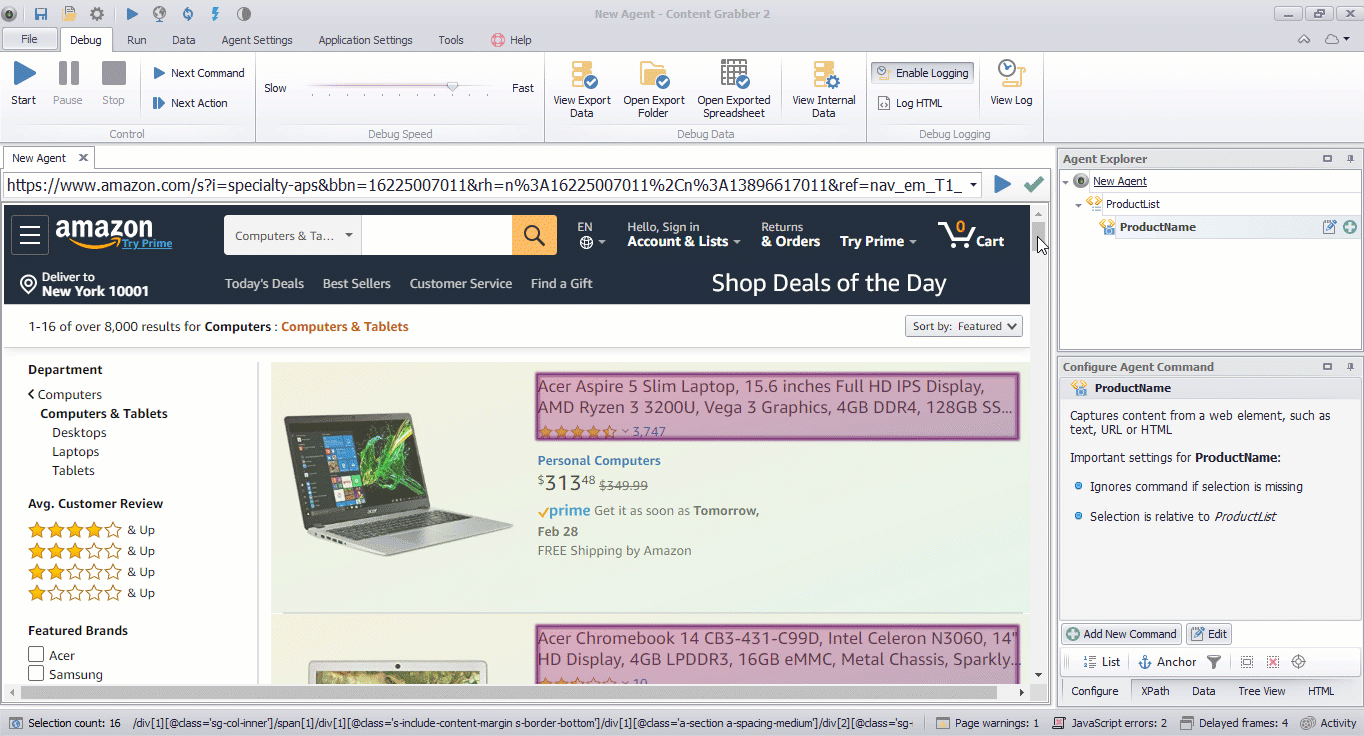Click the Debug Speed slider handle
1364x736 pixels.
click(452, 88)
